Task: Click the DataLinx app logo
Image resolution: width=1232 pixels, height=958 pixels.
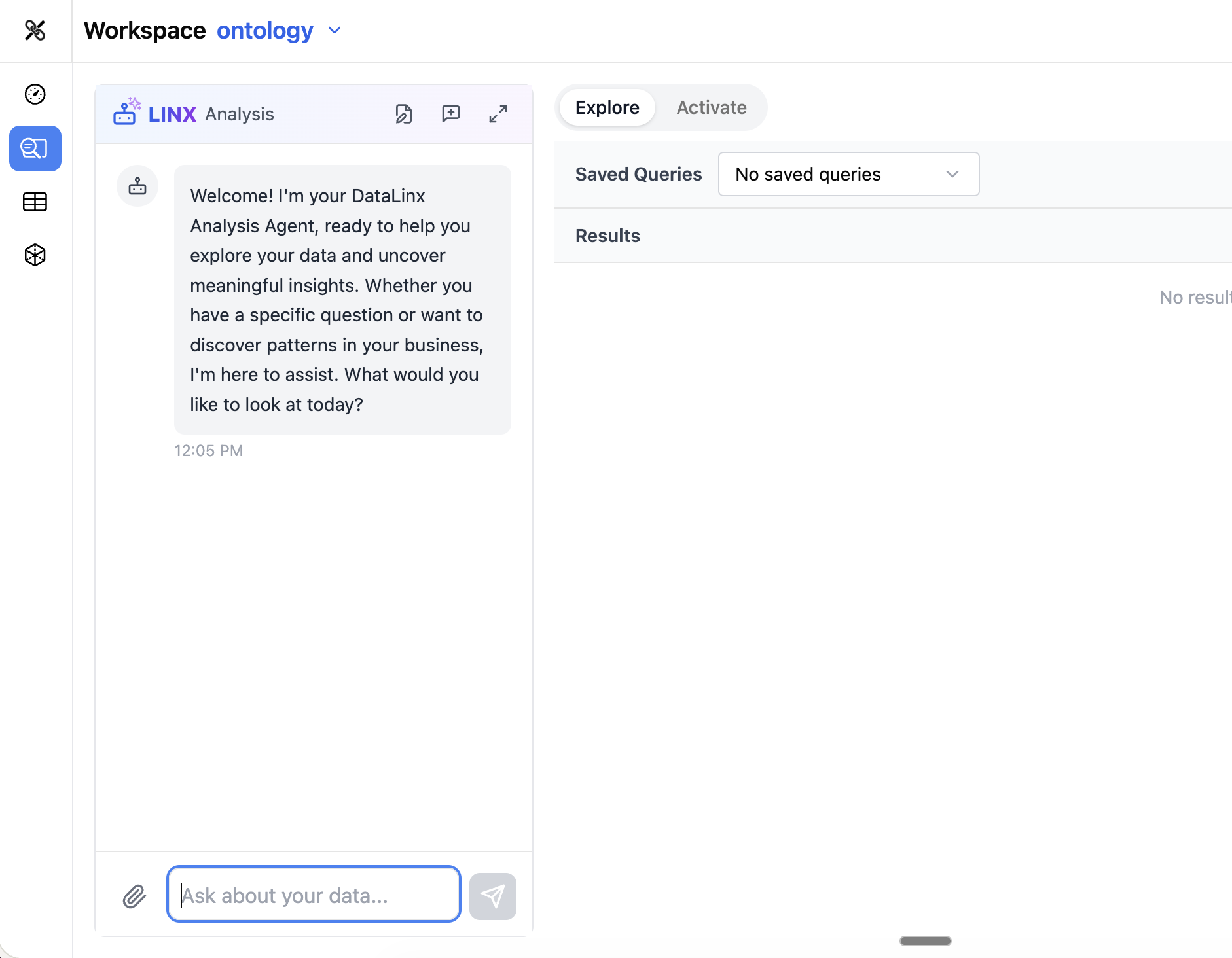Action: [x=35, y=30]
